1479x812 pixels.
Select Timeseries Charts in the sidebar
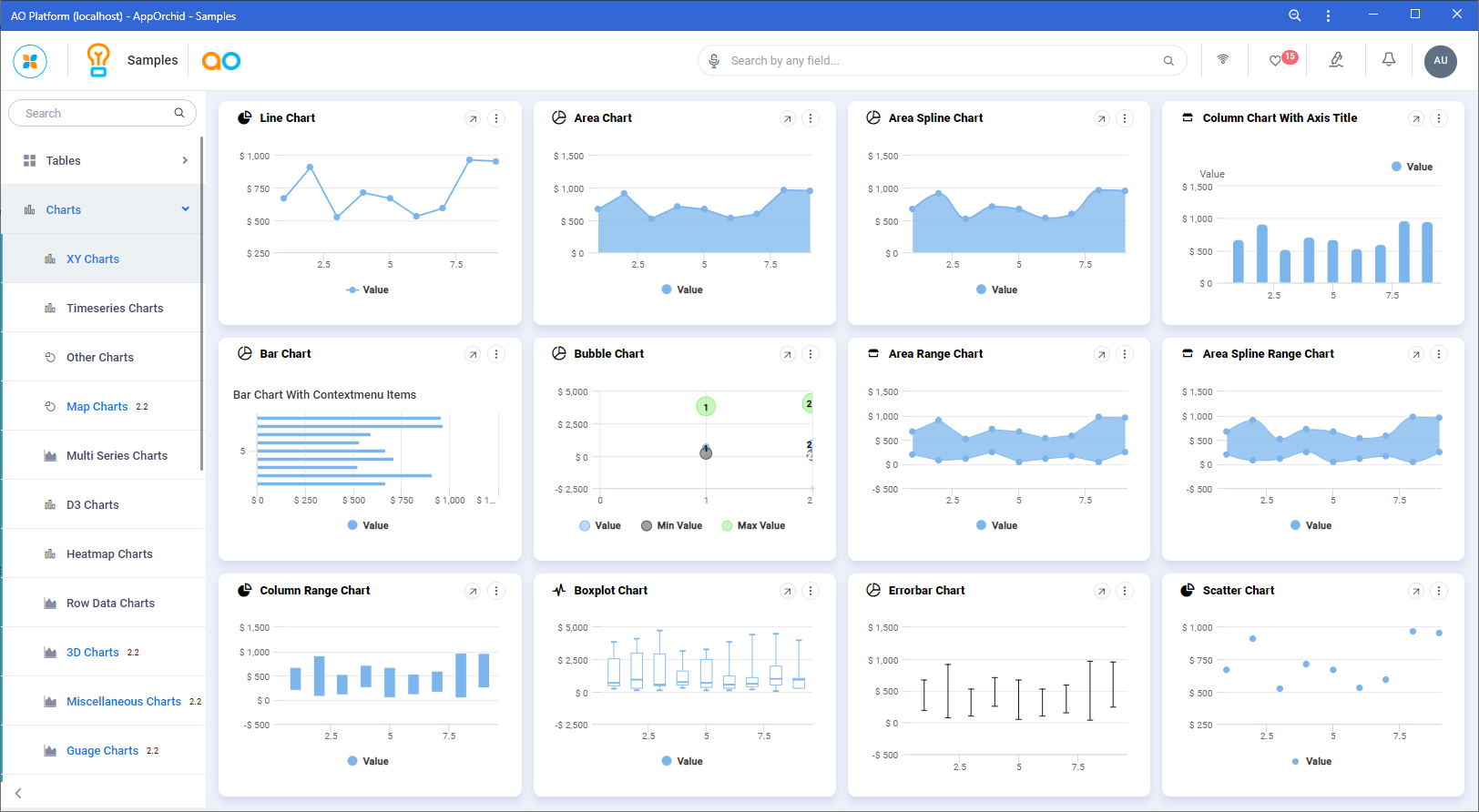[115, 309]
